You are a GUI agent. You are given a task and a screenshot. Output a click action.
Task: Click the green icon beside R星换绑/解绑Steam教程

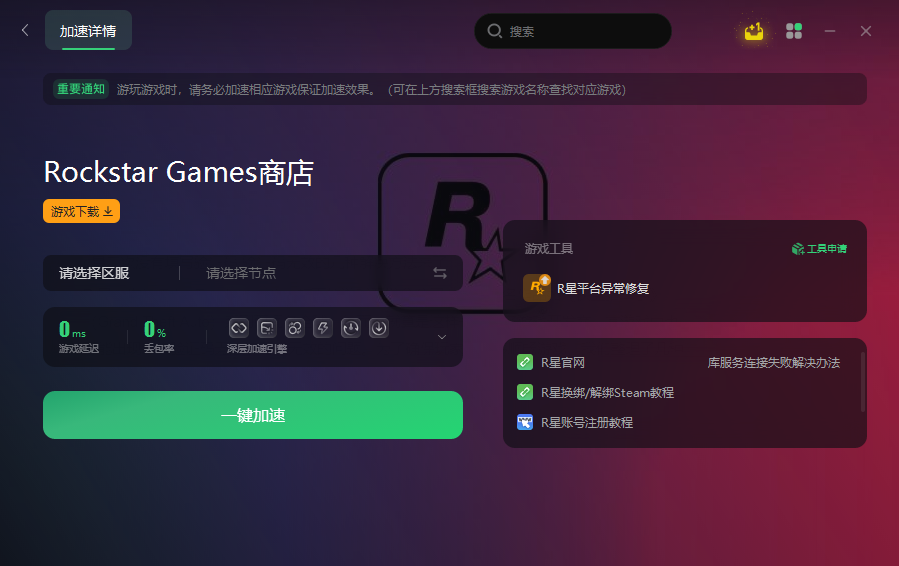(525, 392)
